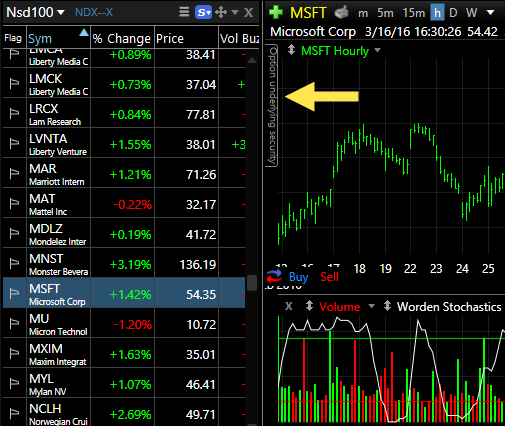Remove the indicator pane with its X icon
Image resolution: width=505 pixels, height=426 pixels.
289,306
